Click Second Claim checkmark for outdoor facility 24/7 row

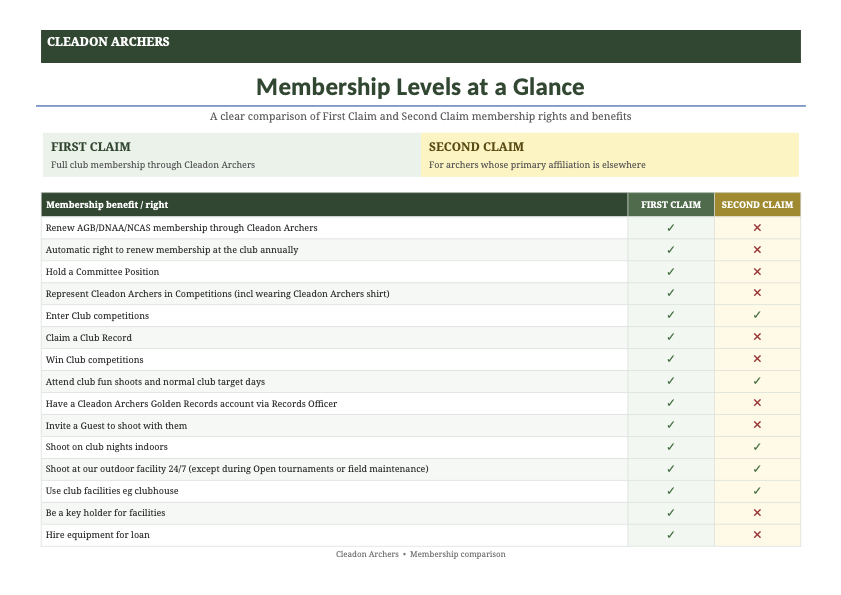tap(757, 469)
